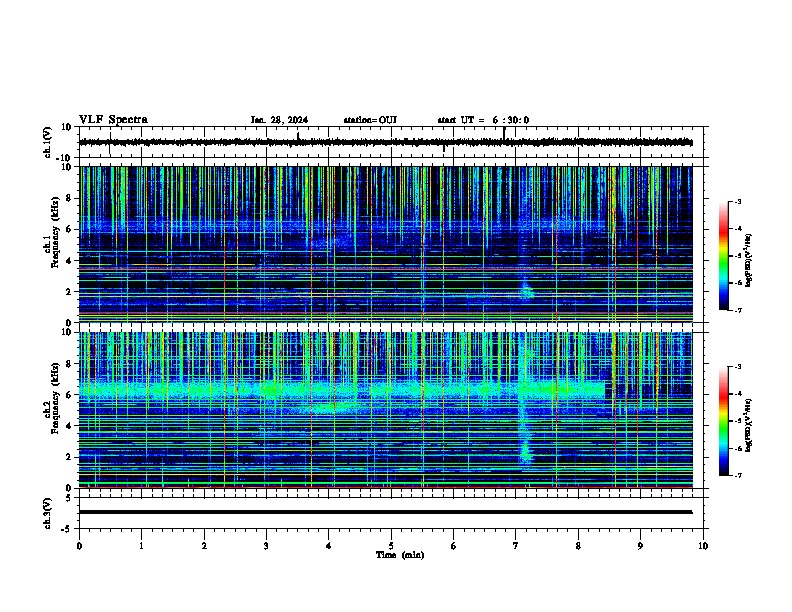The height and width of the screenshot is (612, 792).
Task: Click time axis tick label '6'
Action: [454, 546]
